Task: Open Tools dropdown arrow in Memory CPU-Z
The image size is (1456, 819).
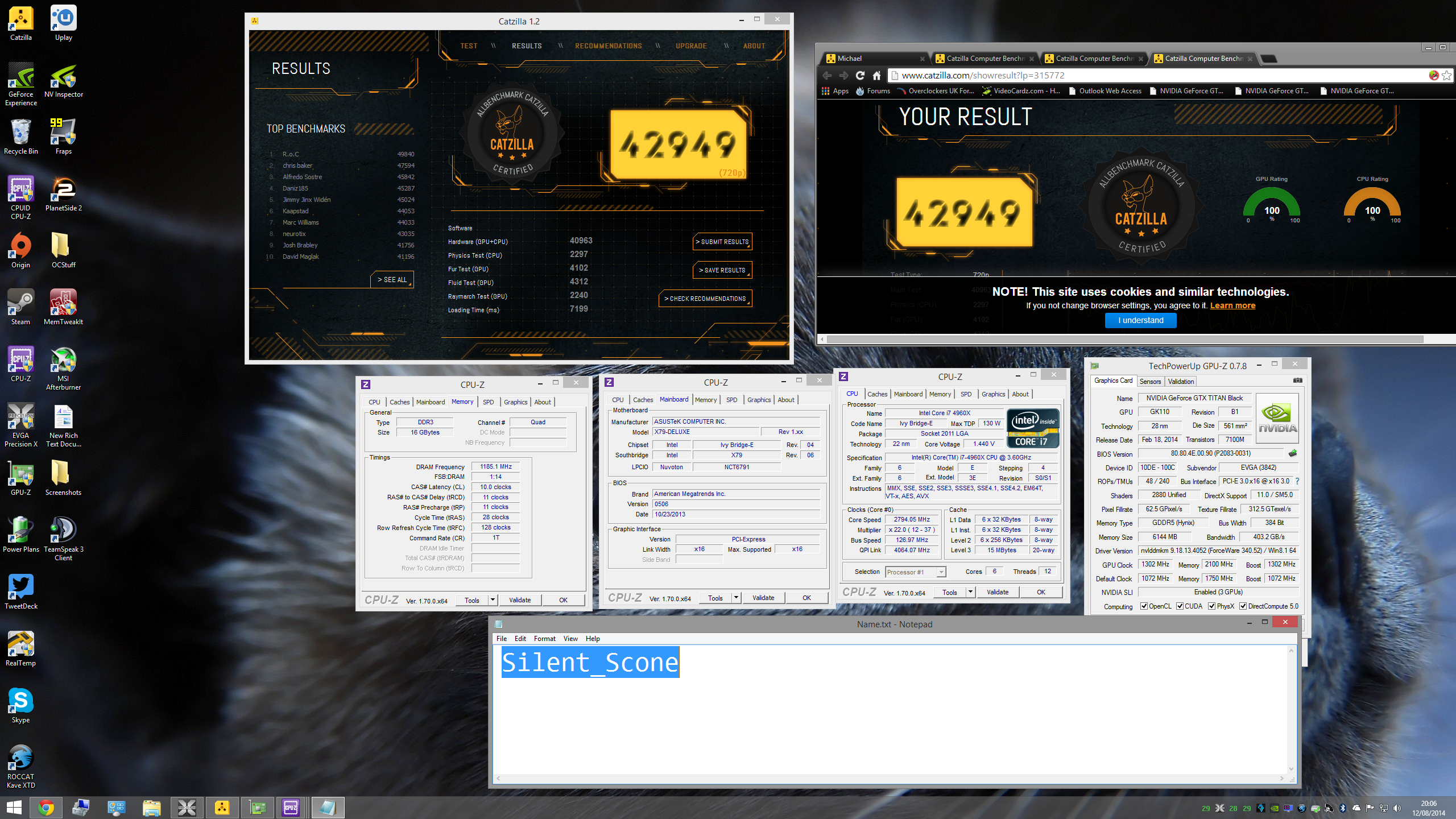Action: [493, 600]
